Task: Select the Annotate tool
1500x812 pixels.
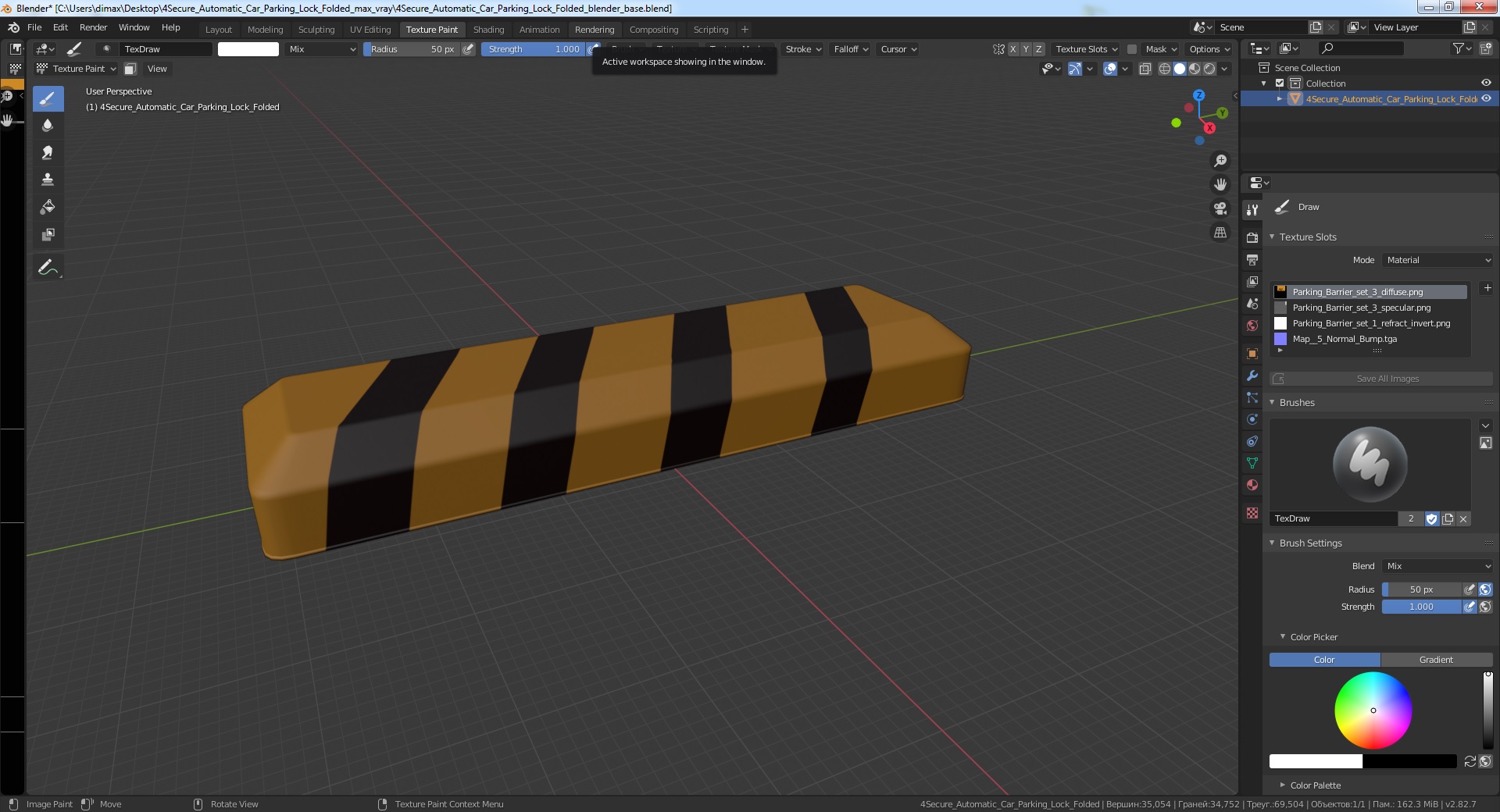Action: point(48,268)
